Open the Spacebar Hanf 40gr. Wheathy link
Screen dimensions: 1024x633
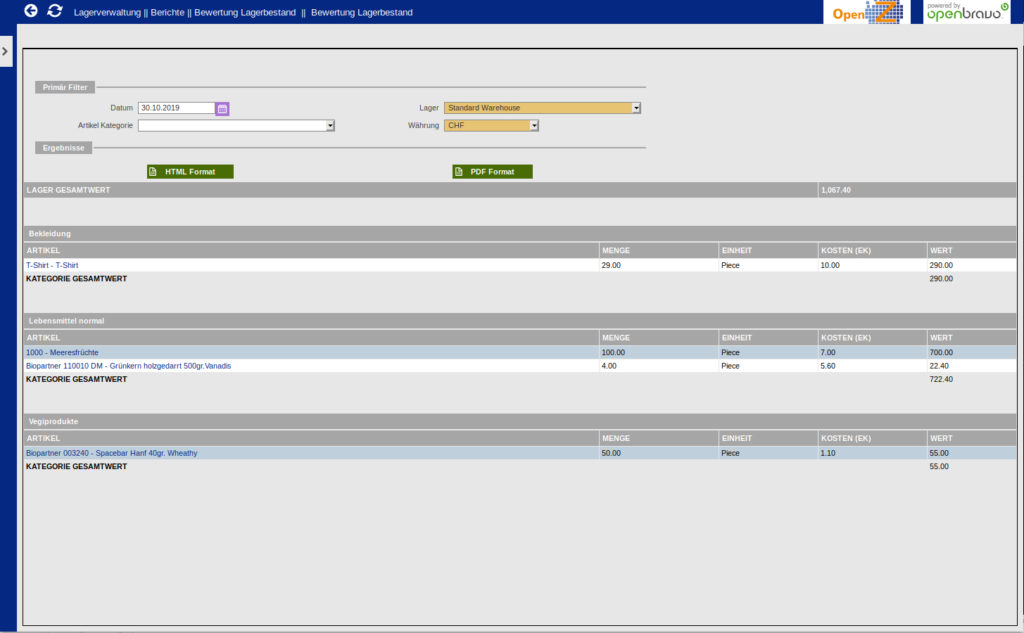coord(112,453)
